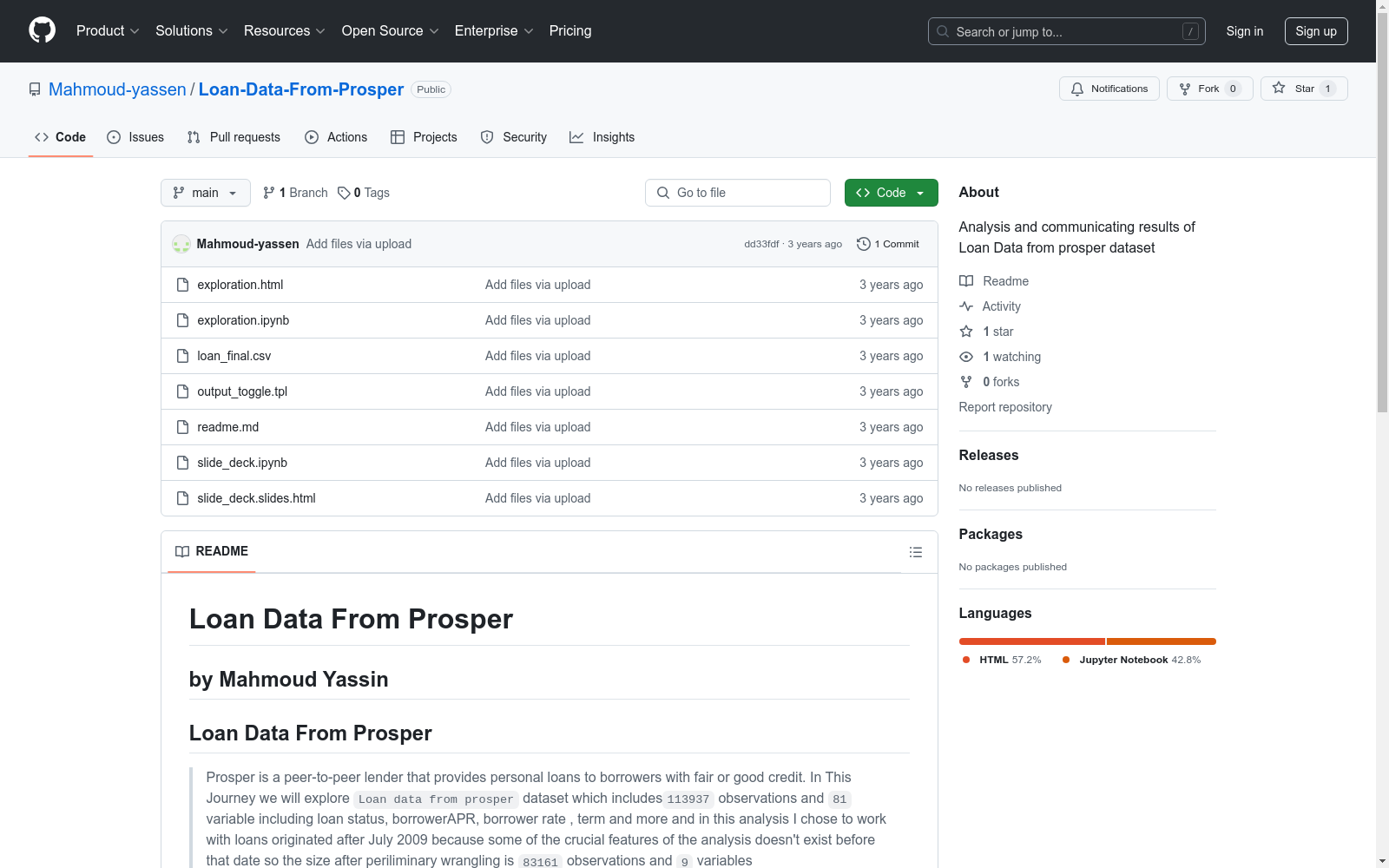This screenshot has height=868, width=1389.
Task: Click the Fork count badge 0
Action: (x=1233, y=89)
